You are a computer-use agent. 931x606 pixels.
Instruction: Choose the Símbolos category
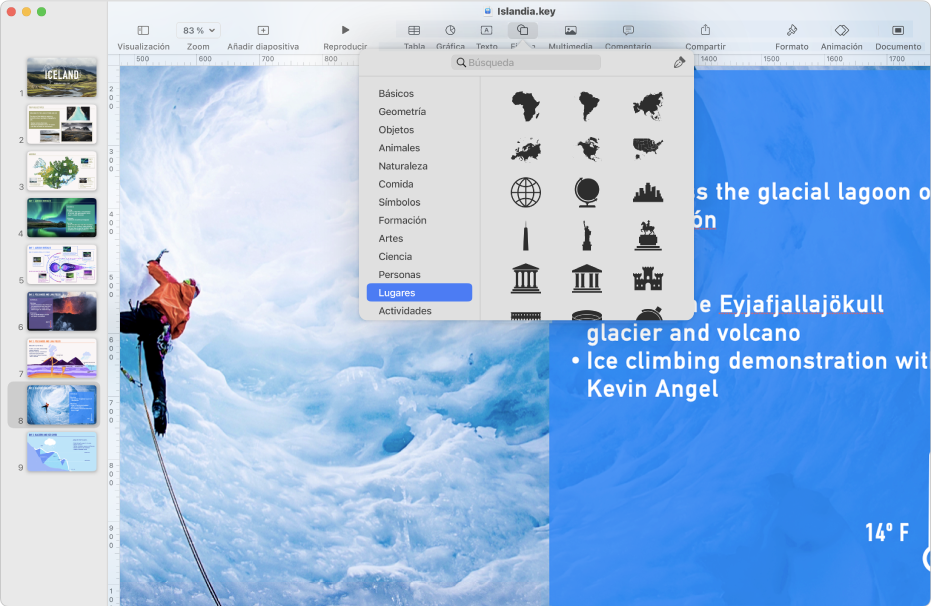399,202
